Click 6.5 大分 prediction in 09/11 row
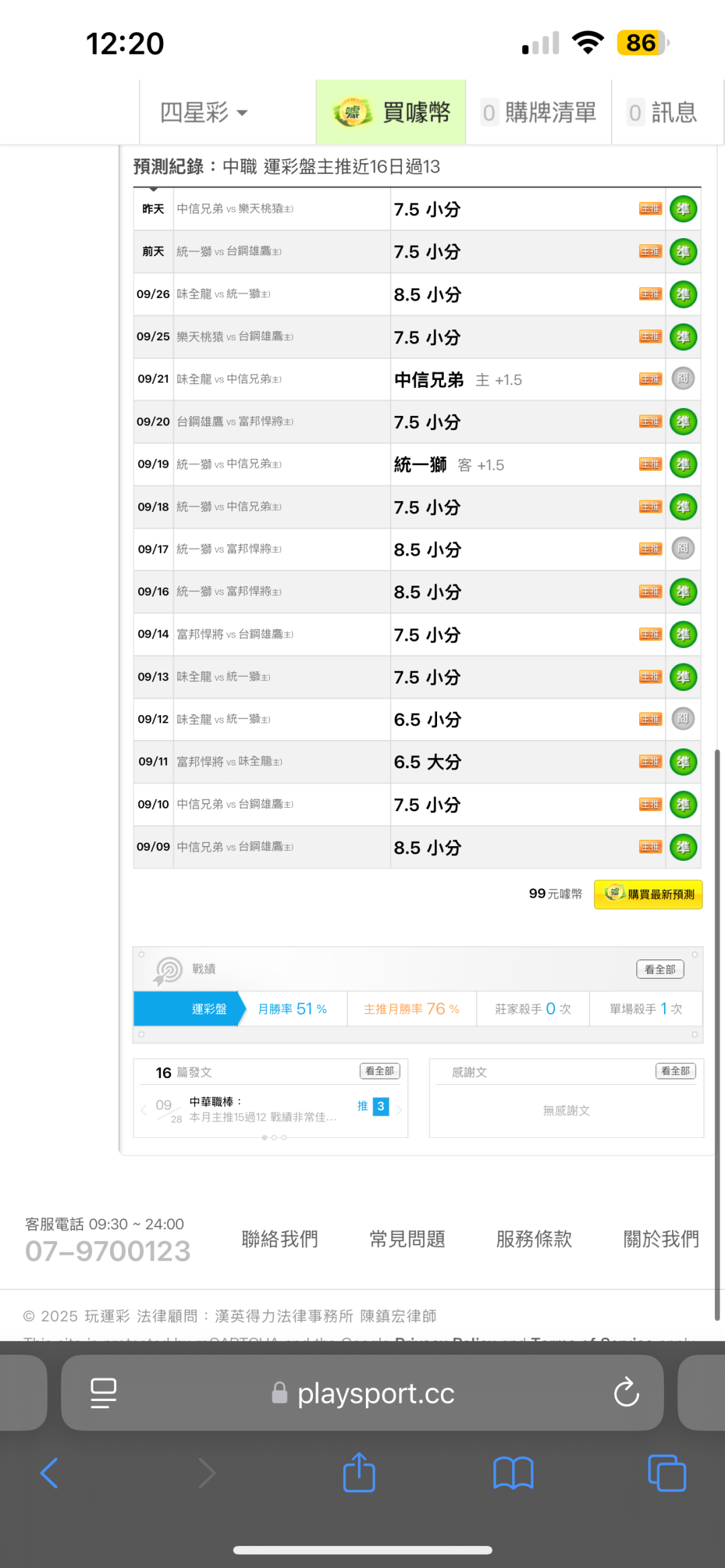 [x=428, y=762]
